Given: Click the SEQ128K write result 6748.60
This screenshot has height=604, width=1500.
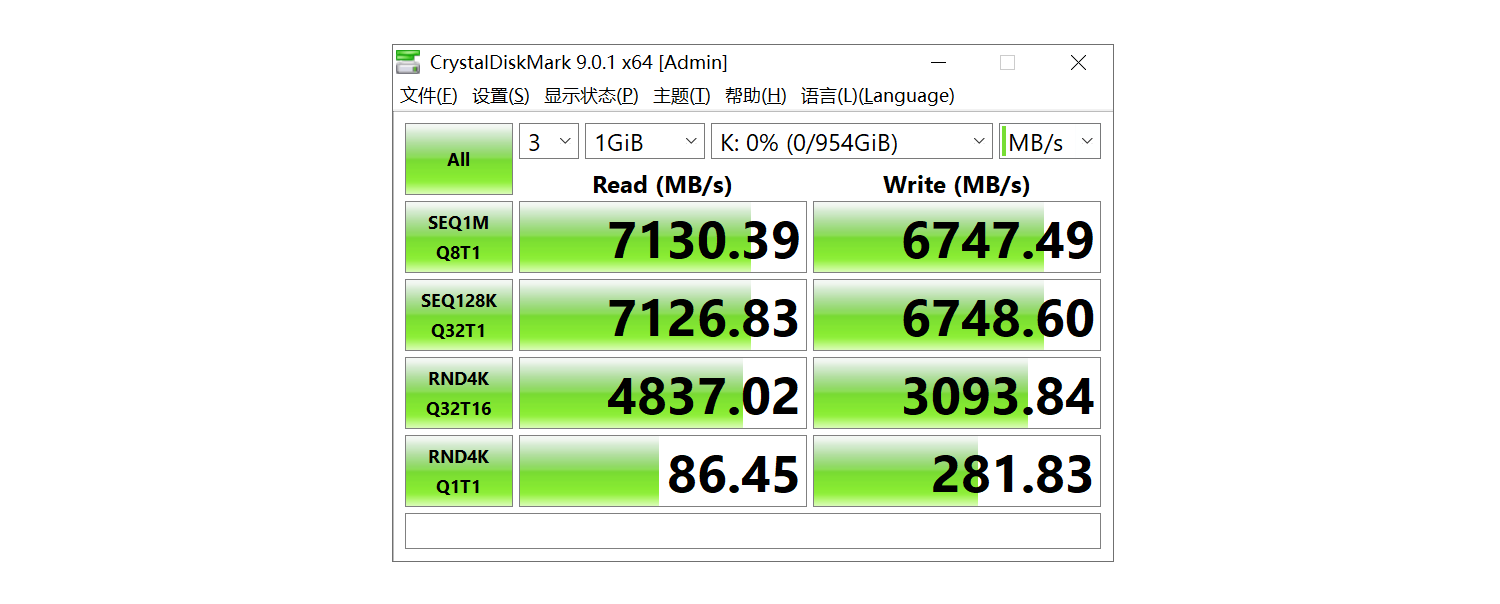Looking at the screenshot, I should [x=957, y=315].
